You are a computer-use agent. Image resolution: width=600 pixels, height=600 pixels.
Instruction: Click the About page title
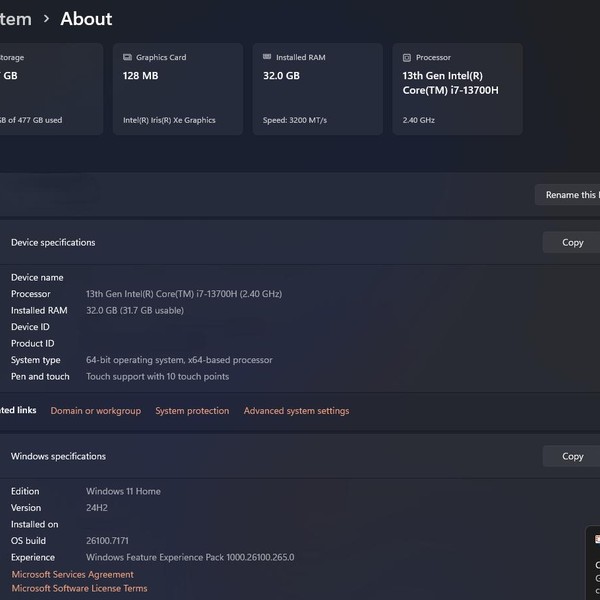tap(86, 19)
